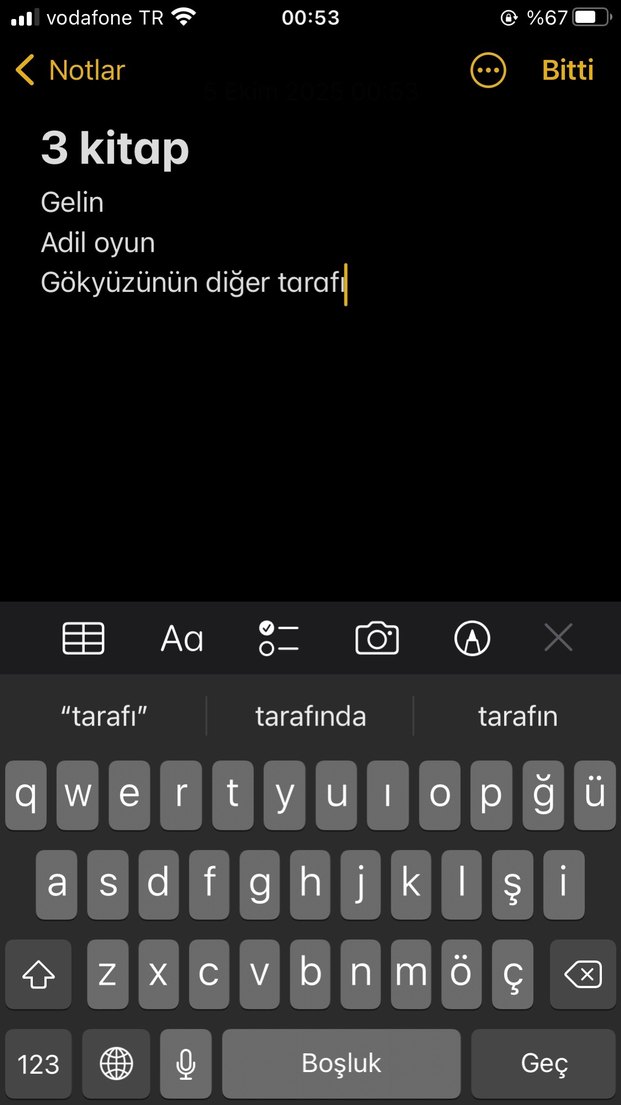Dismiss the formatting toolbar with the X
621x1105 pixels.
(558, 638)
